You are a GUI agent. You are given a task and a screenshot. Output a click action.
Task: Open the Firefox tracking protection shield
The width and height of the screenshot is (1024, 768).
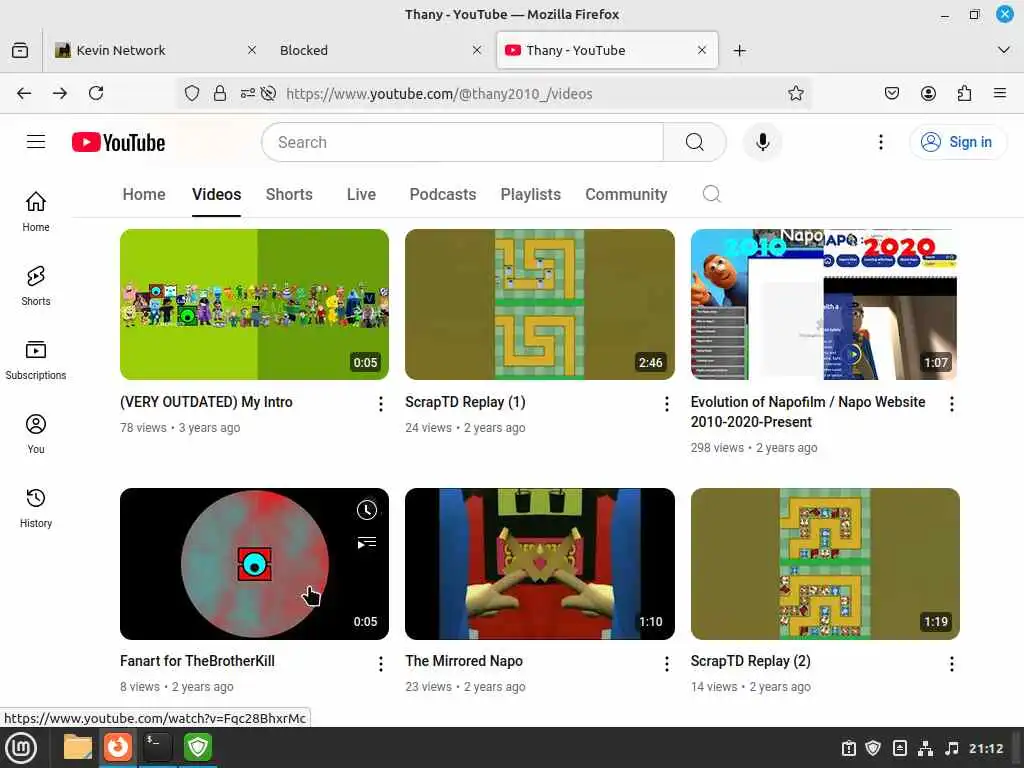click(x=191, y=93)
